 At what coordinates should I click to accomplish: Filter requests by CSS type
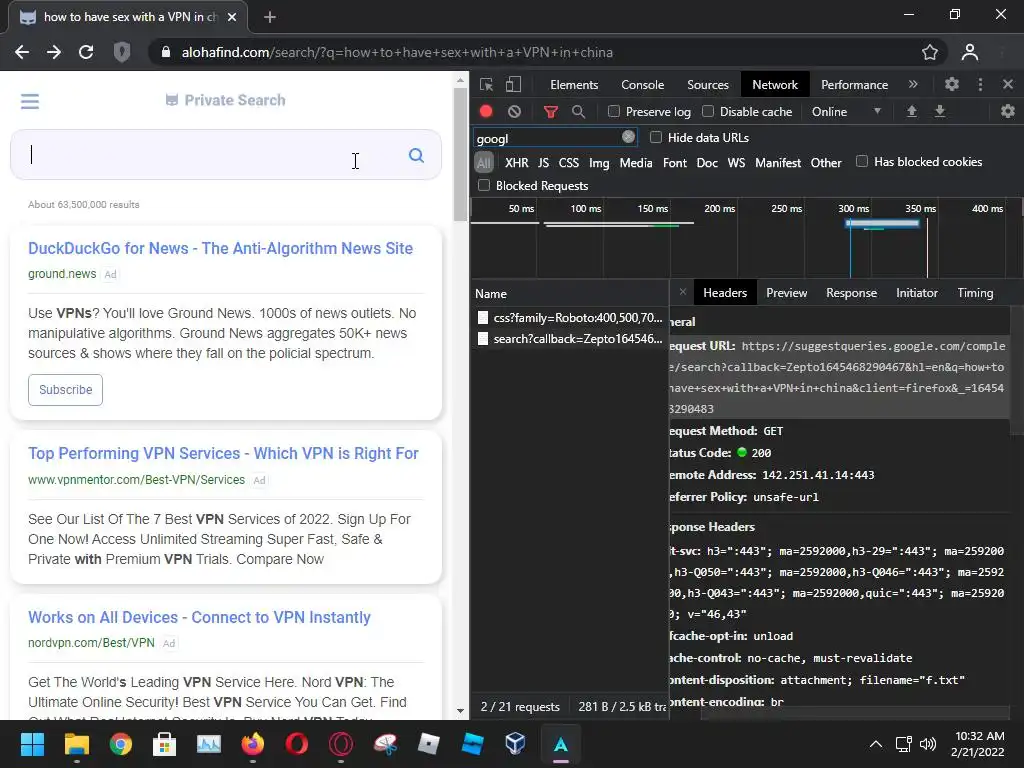[569, 163]
